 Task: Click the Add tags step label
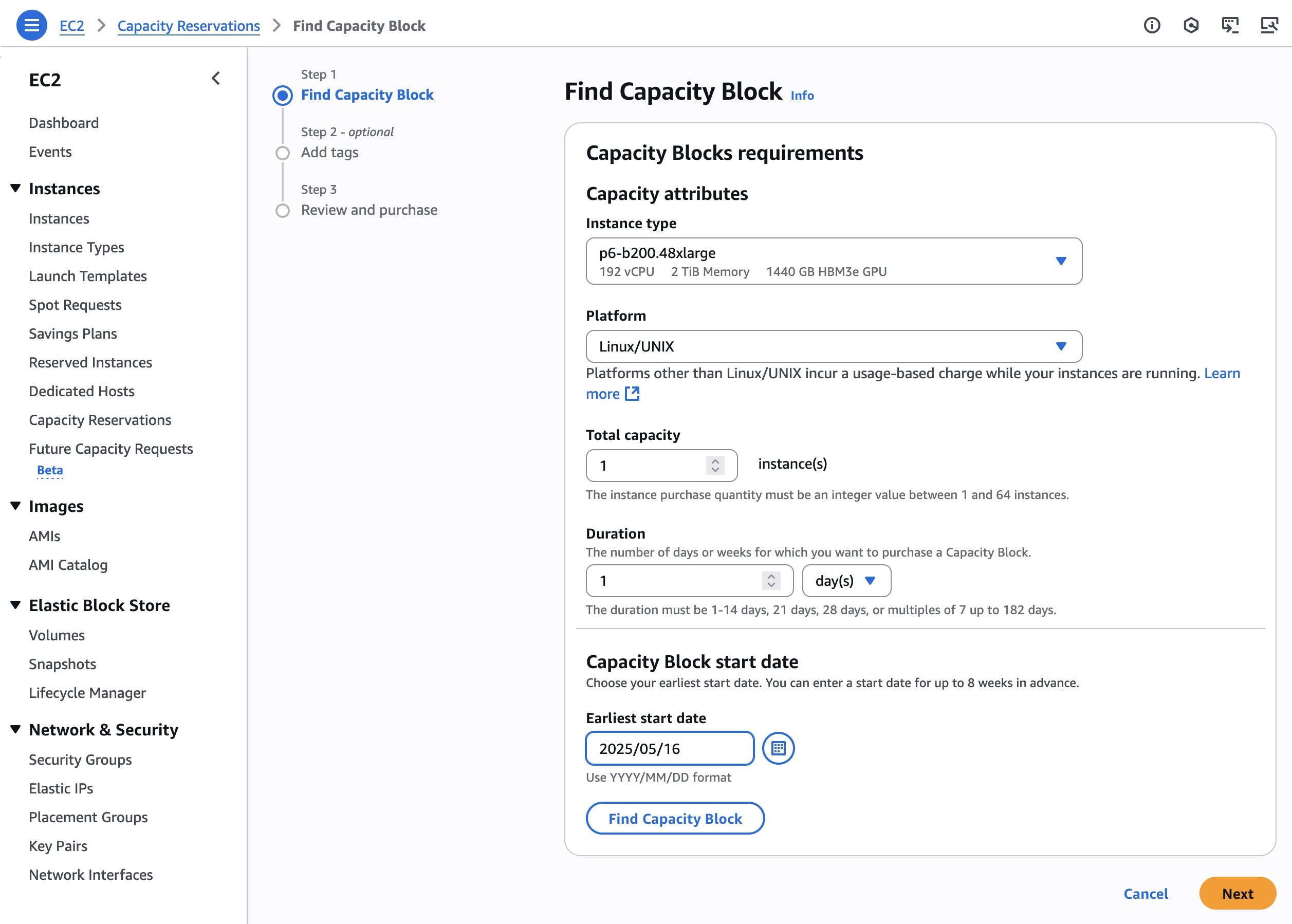coord(329,153)
